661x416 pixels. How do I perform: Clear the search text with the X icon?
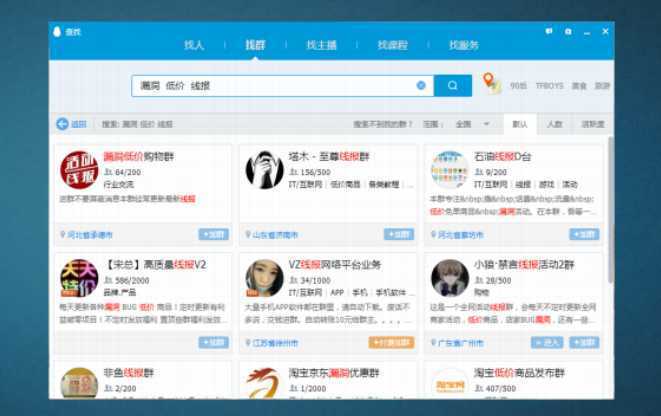point(421,86)
